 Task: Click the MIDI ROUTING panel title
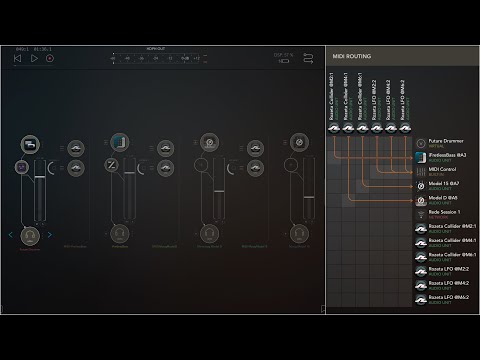352,56
